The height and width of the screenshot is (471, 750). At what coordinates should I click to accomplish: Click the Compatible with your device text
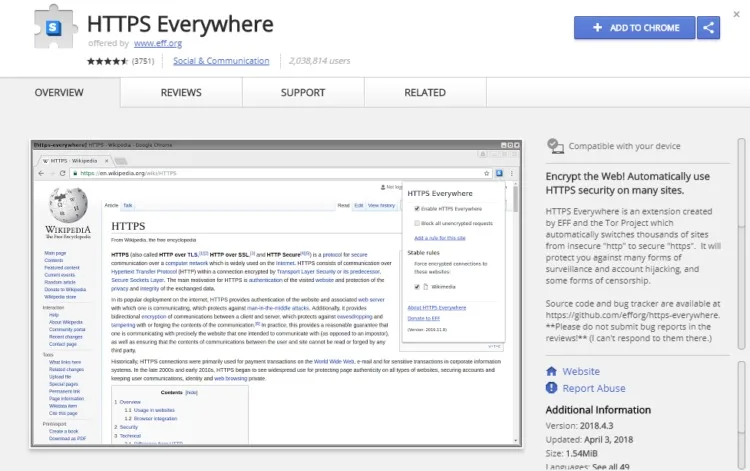click(x=624, y=146)
